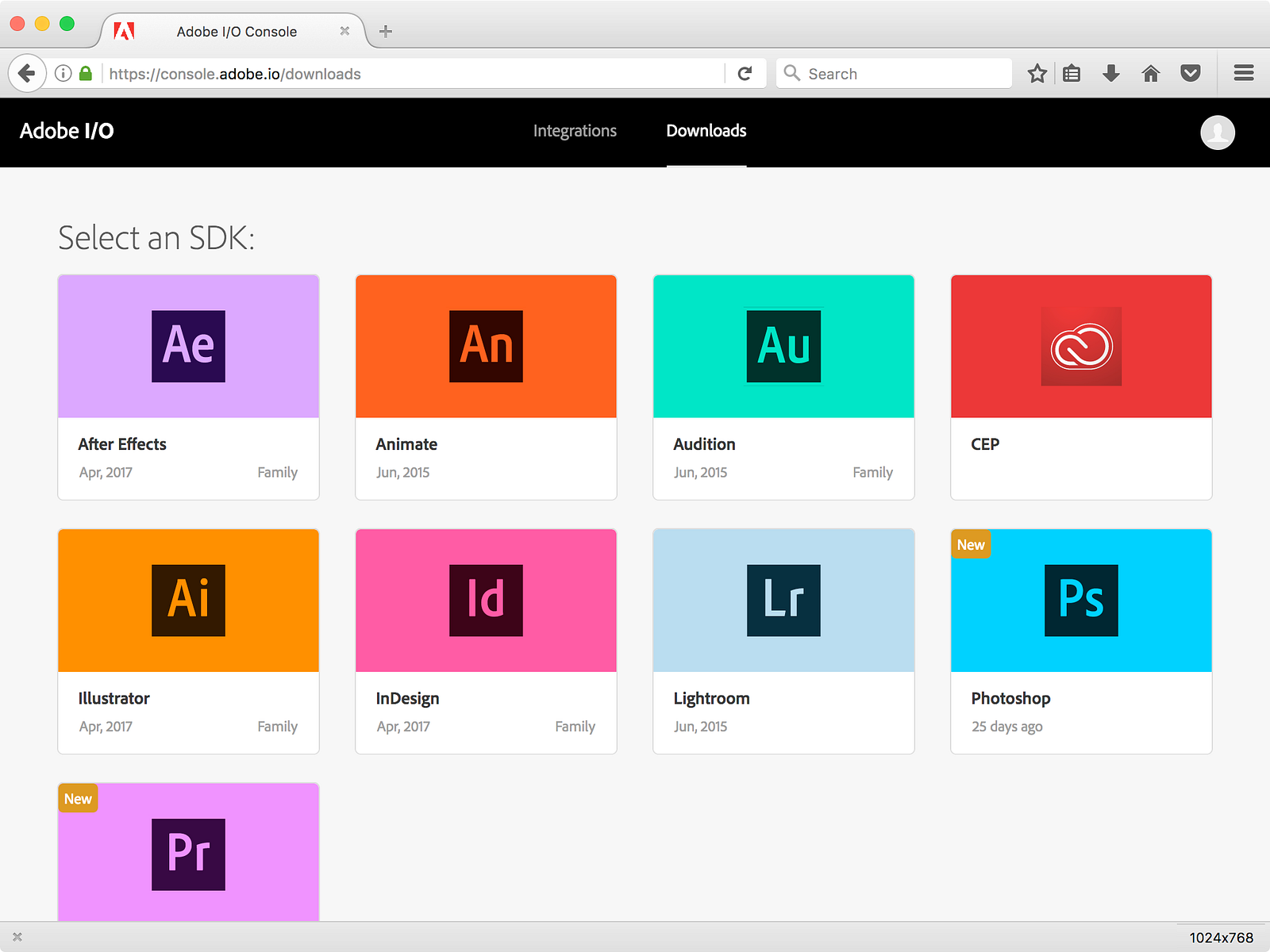Click the "Apr, 2017" date under After Effects
This screenshot has height=952, width=1270.
tap(106, 473)
